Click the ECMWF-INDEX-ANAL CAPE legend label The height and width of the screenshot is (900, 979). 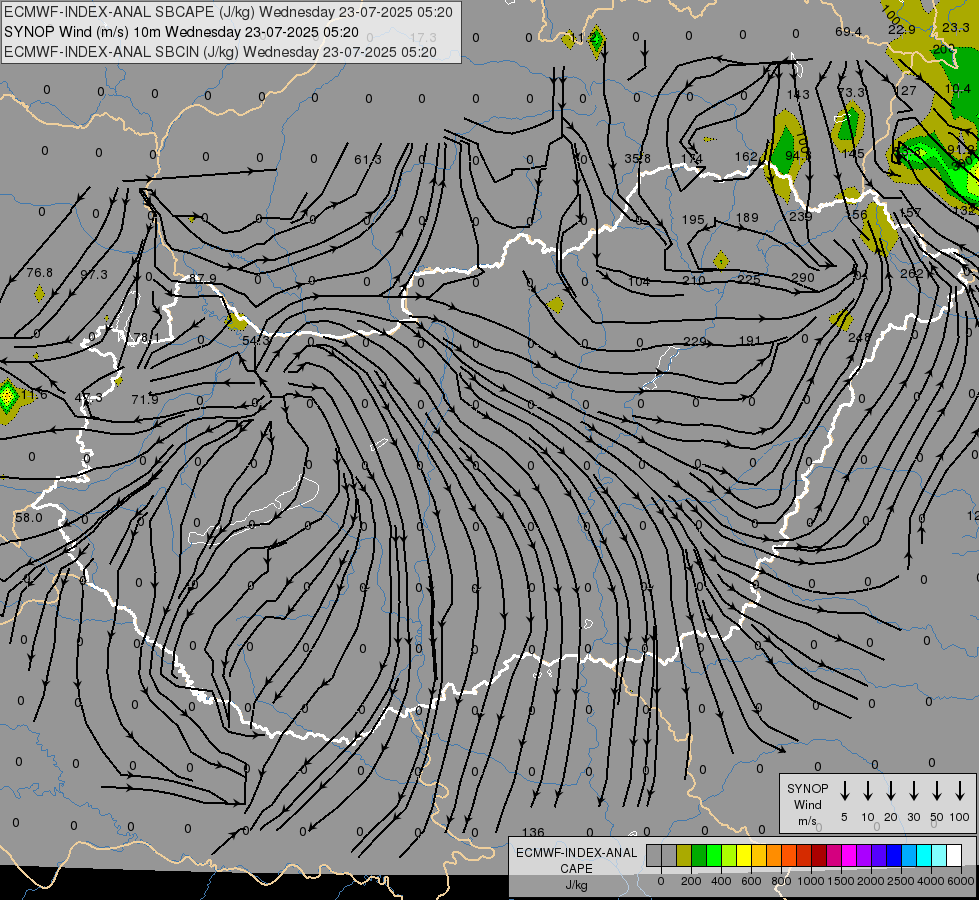(576, 860)
